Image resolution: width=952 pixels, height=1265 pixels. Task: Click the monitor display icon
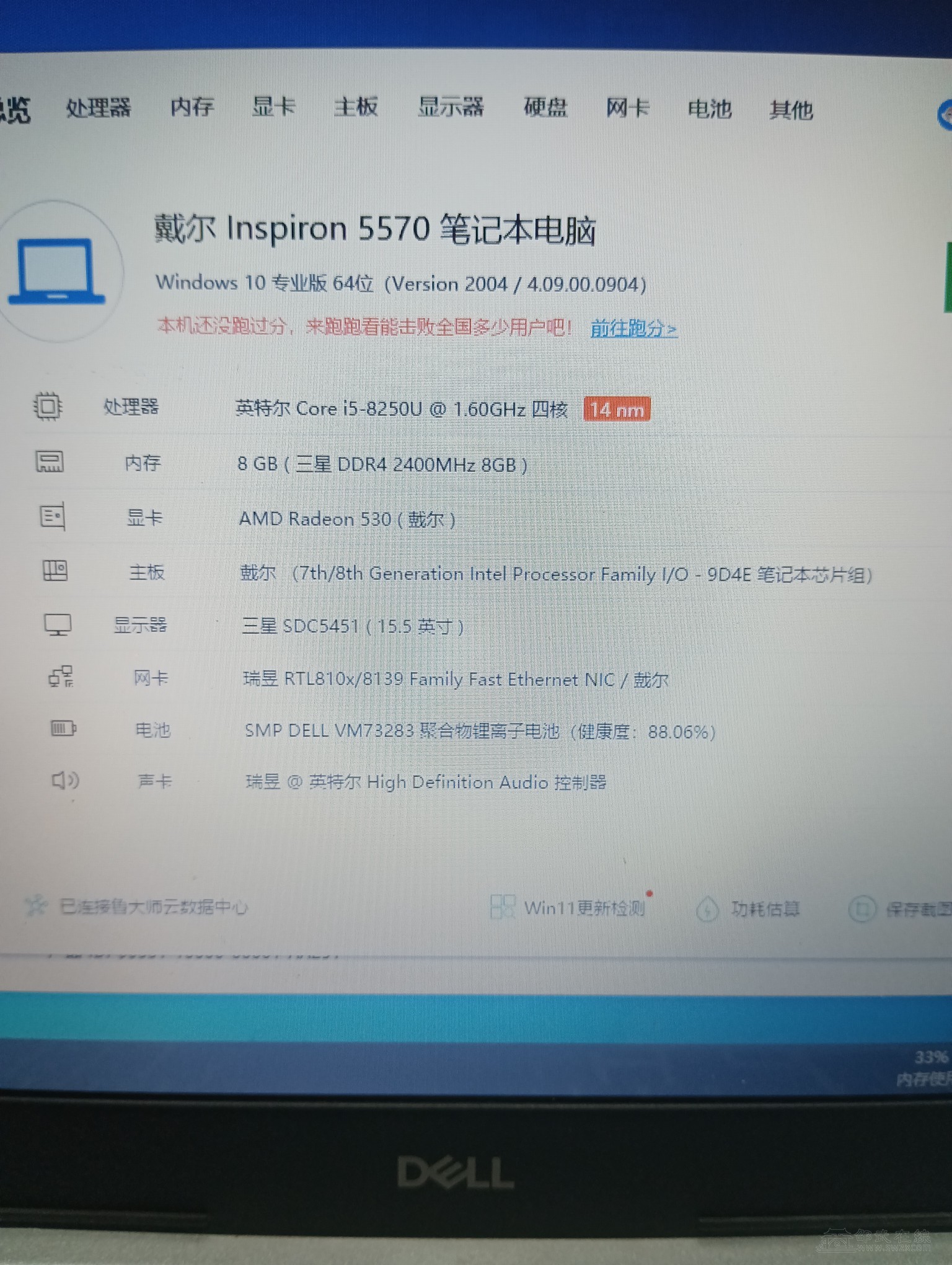pos(57,624)
